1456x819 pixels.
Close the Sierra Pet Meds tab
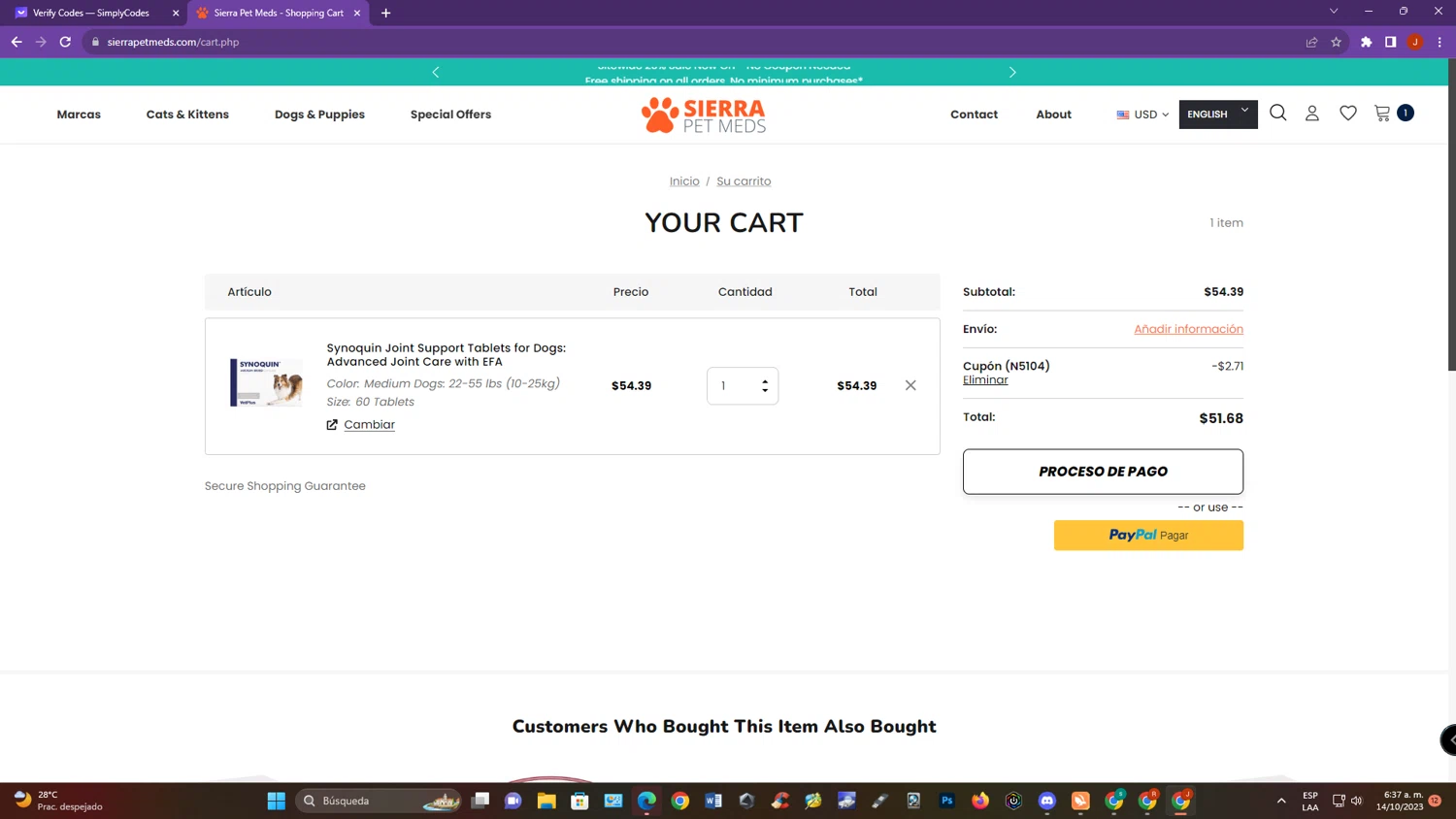click(357, 13)
